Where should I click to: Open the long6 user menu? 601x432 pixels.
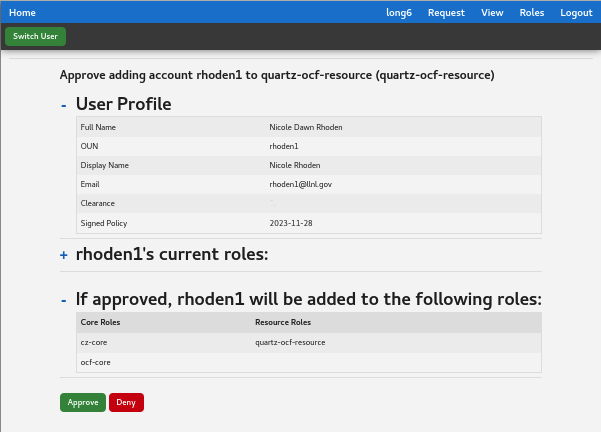click(x=399, y=13)
